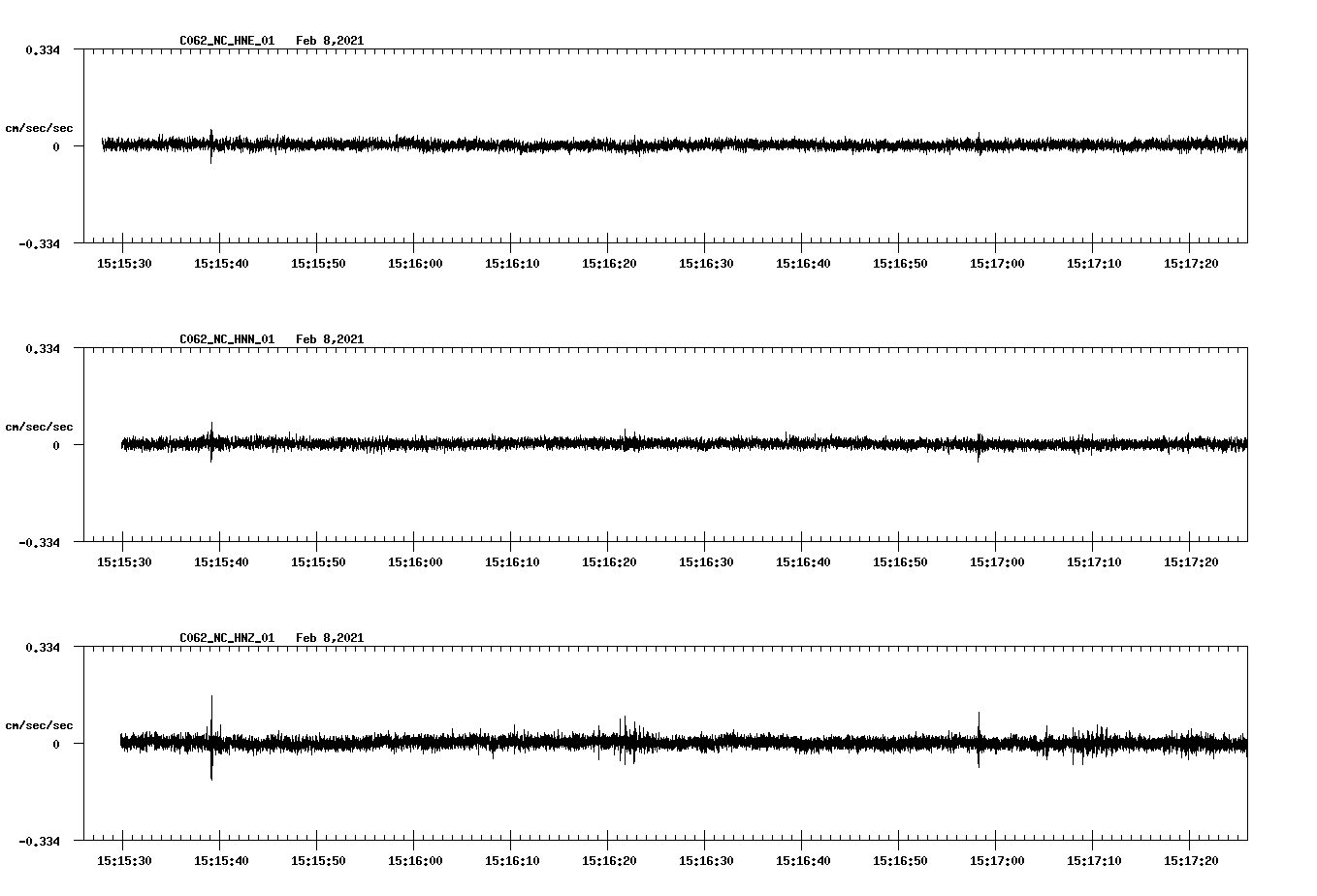The image size is (1317, 896).
Task: Click the cm/sec/sec label on bottom plot
Action: [x=41, y=723]
